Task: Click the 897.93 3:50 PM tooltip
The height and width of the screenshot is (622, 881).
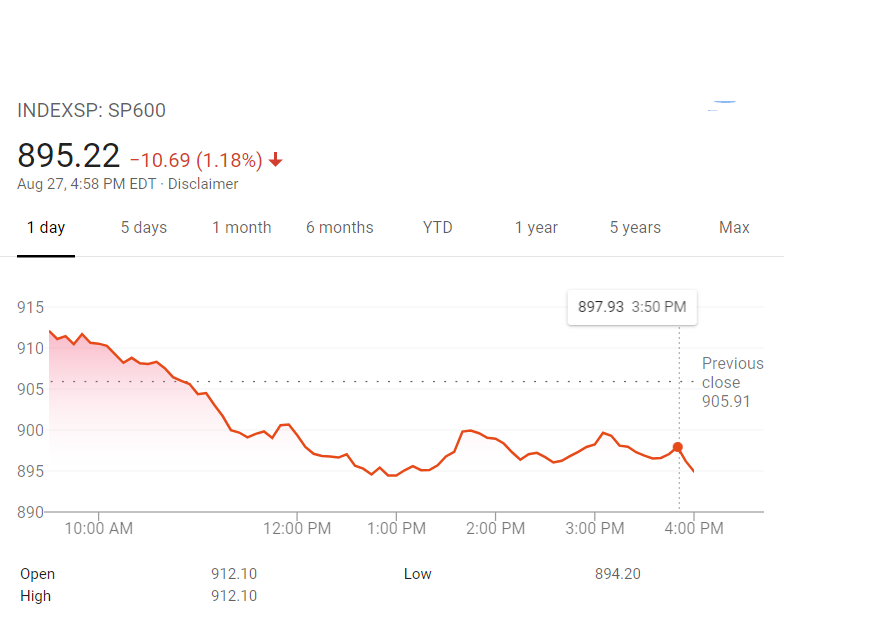Action: (632, 307)
